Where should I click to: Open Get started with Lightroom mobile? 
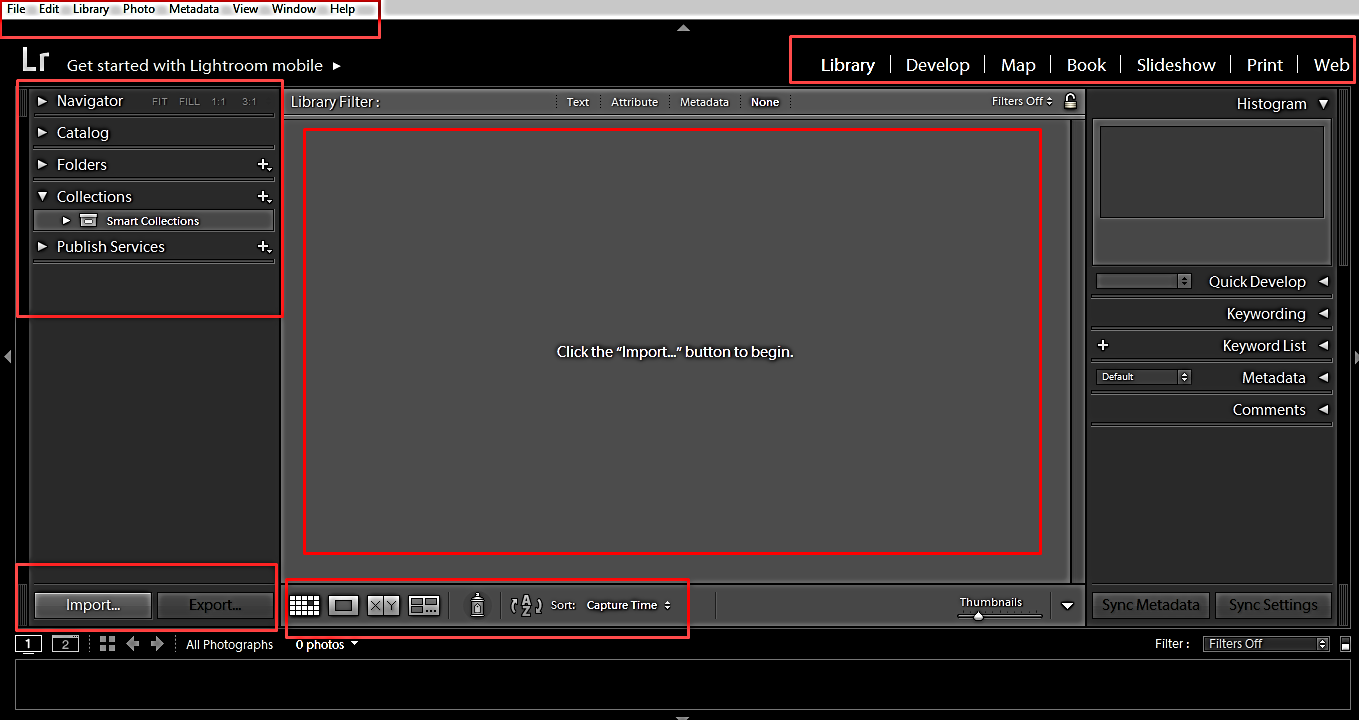(204, 66)
